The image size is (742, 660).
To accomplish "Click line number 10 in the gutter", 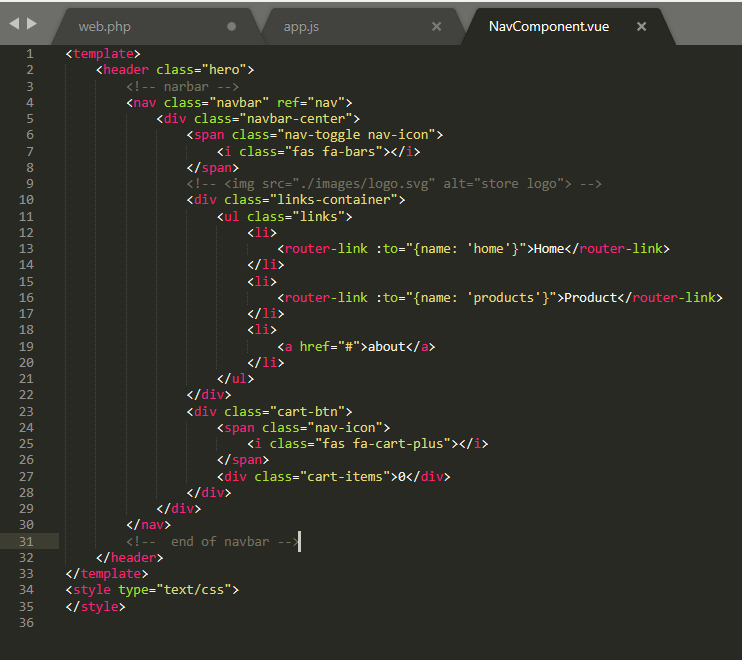I will point(26,200).
